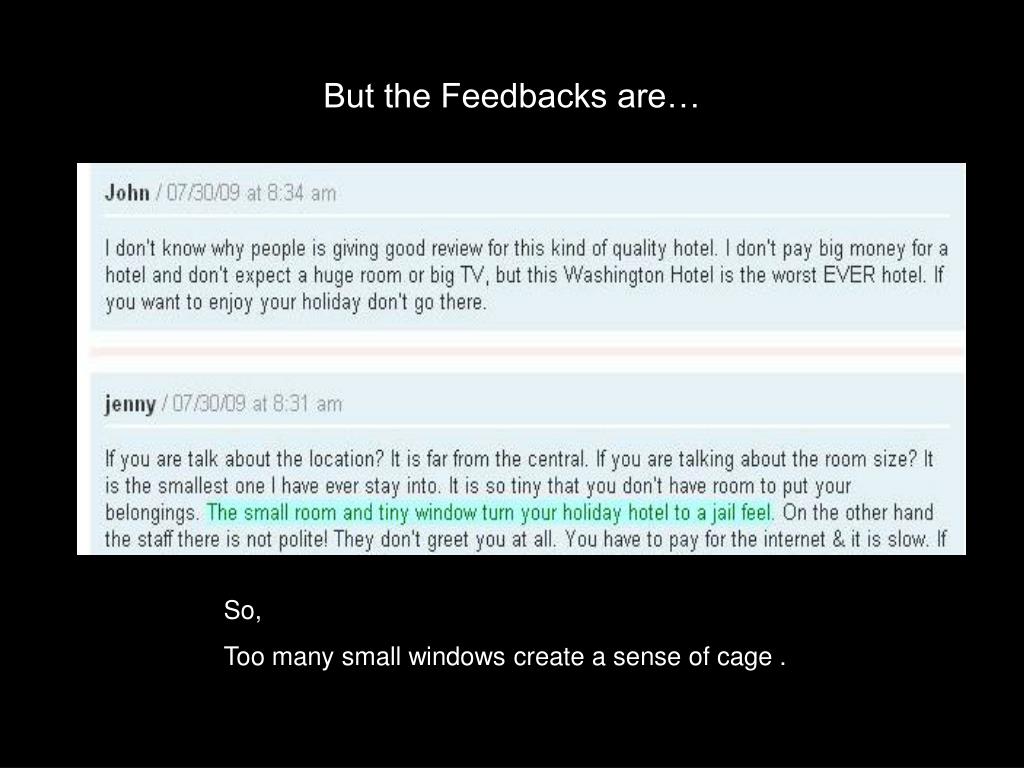Viewport: 1024px width, 768px height.
Task: Click the word 'belongings' in jenny's review
Action: 151,513
